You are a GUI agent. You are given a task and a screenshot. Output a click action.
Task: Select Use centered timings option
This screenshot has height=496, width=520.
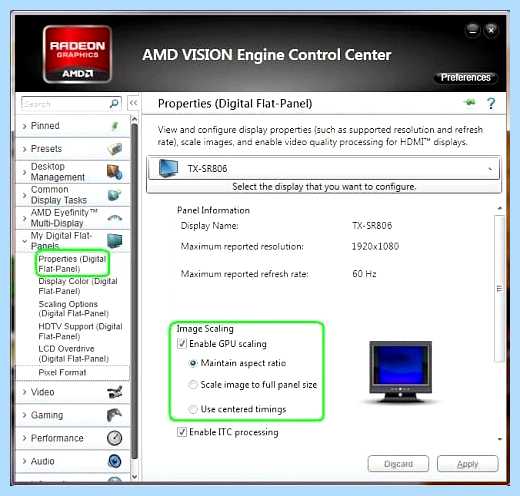click(x=193, y=409)
